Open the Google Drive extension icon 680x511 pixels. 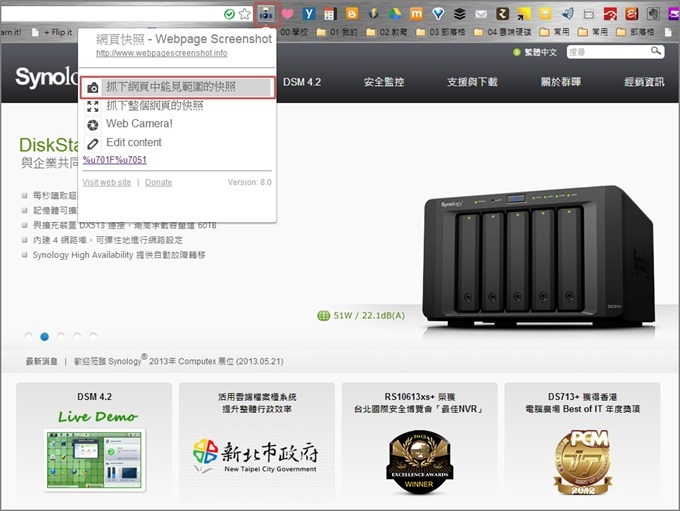click(x=395, y=14)
